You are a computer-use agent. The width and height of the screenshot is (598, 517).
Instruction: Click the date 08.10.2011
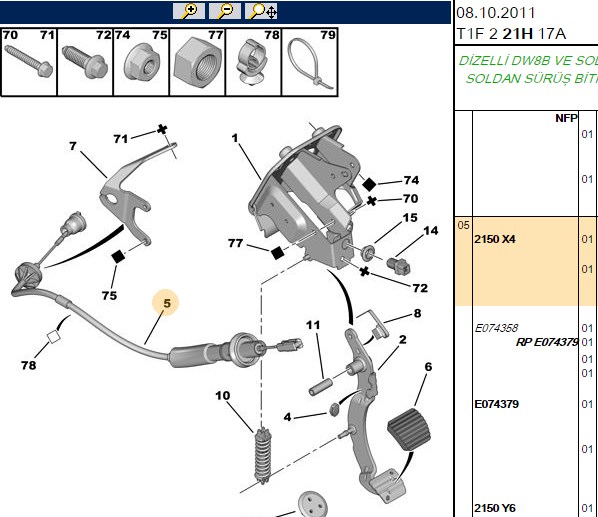point(496,13)
